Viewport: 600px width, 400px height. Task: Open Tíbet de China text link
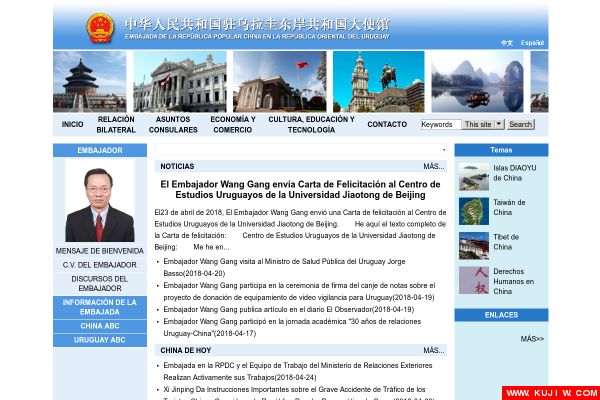(x=506, y=242)
